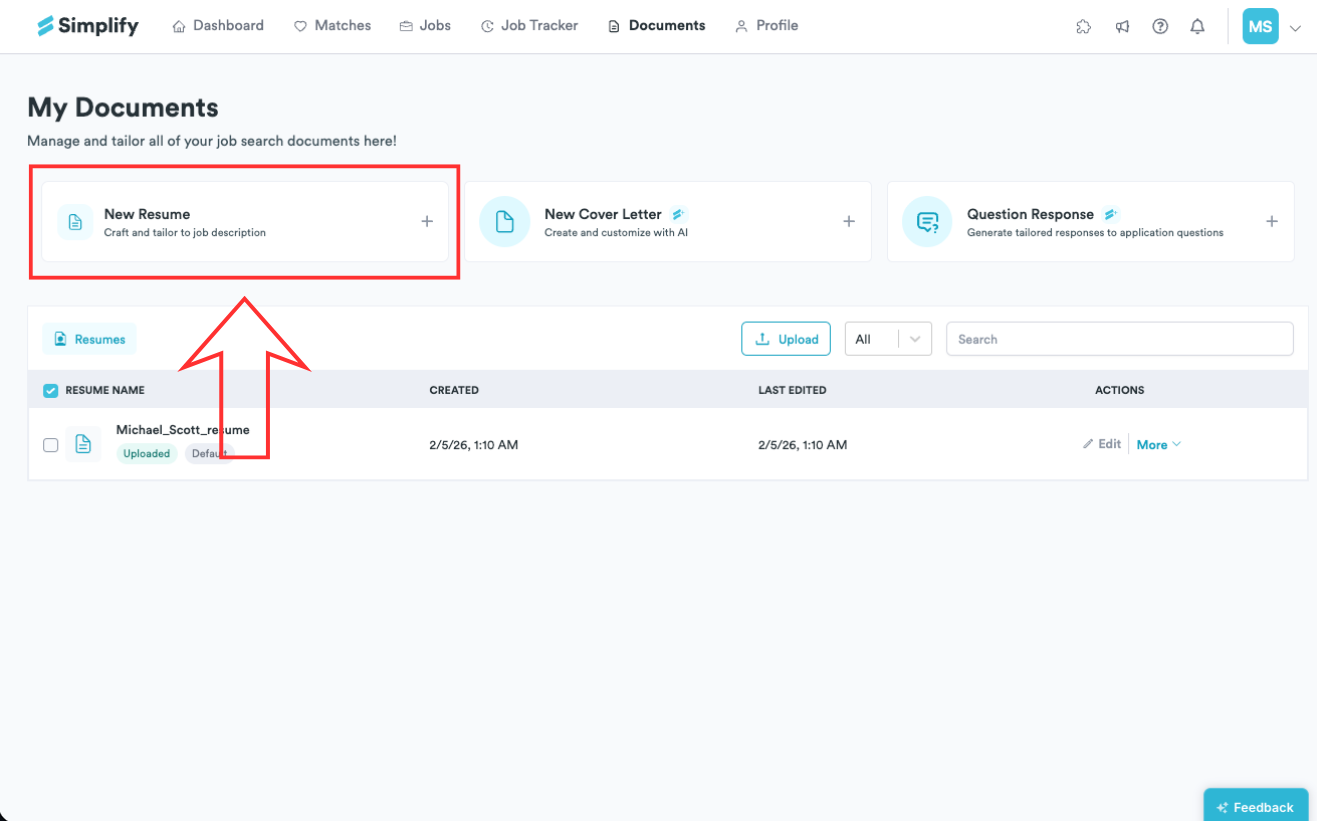Click the Uploaded tag

pos(147,454)
